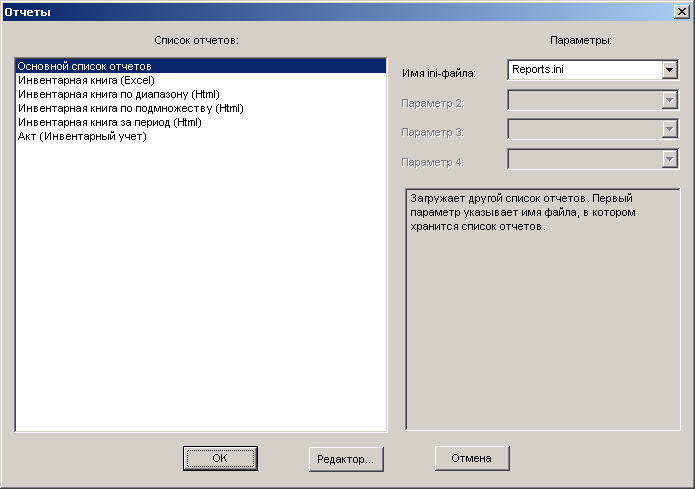Expand the 'Параметр 2' dropdown arrow
The width and height of the screenshot is (695, 489).
[x=669, y=100]
